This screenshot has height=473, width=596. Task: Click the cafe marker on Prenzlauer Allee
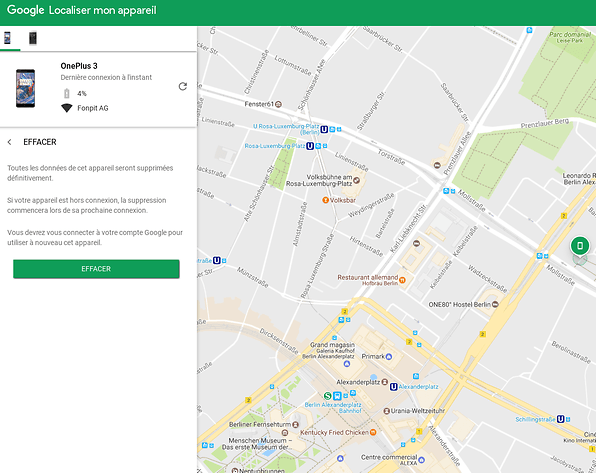tap(437, 165)
